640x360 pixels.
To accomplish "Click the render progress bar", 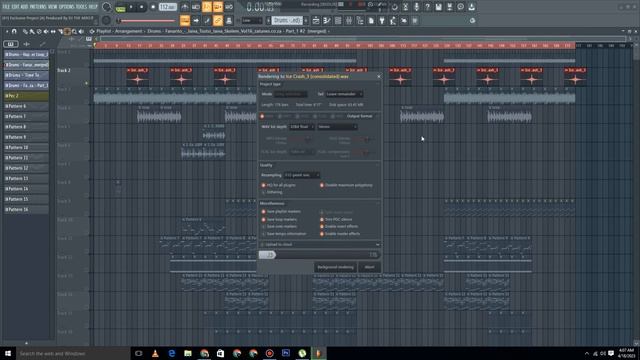I will (x=320, y=255).
